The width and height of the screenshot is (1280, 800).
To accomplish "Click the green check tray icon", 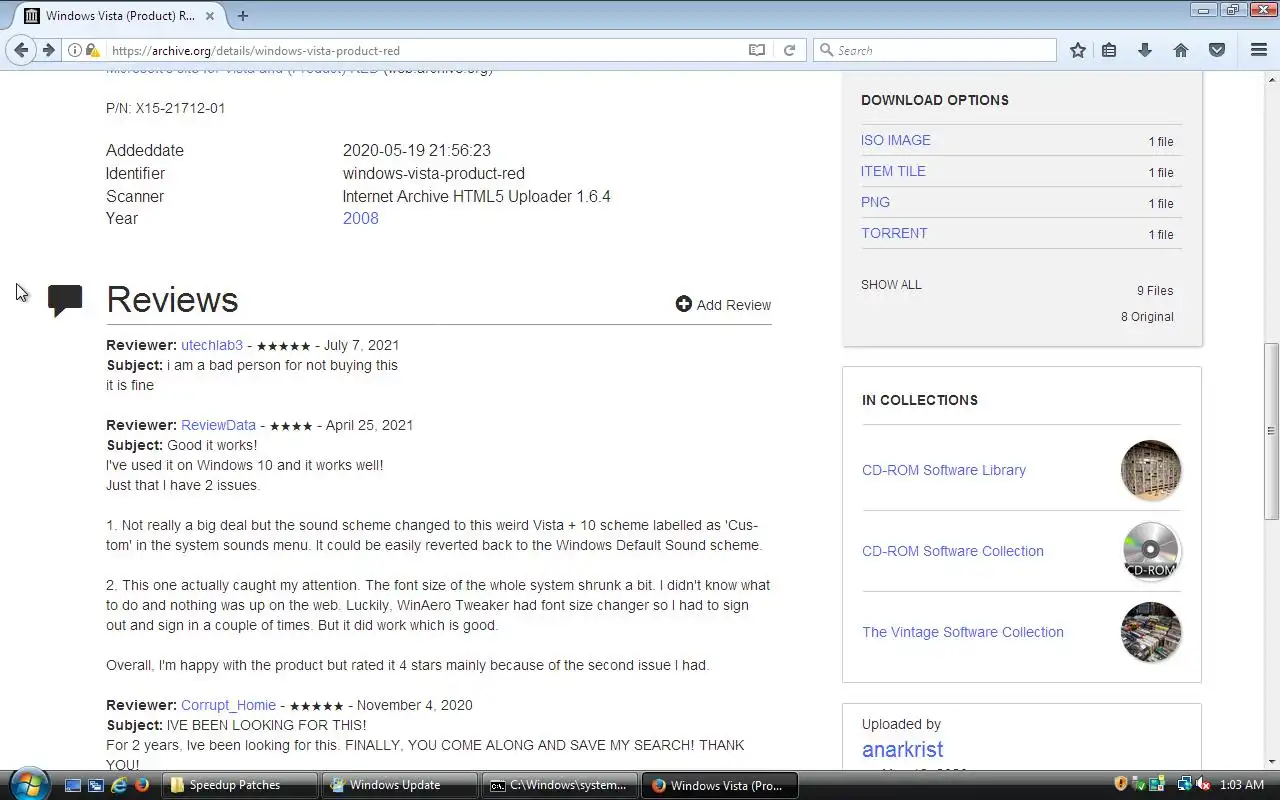I will coord(1139,785).
